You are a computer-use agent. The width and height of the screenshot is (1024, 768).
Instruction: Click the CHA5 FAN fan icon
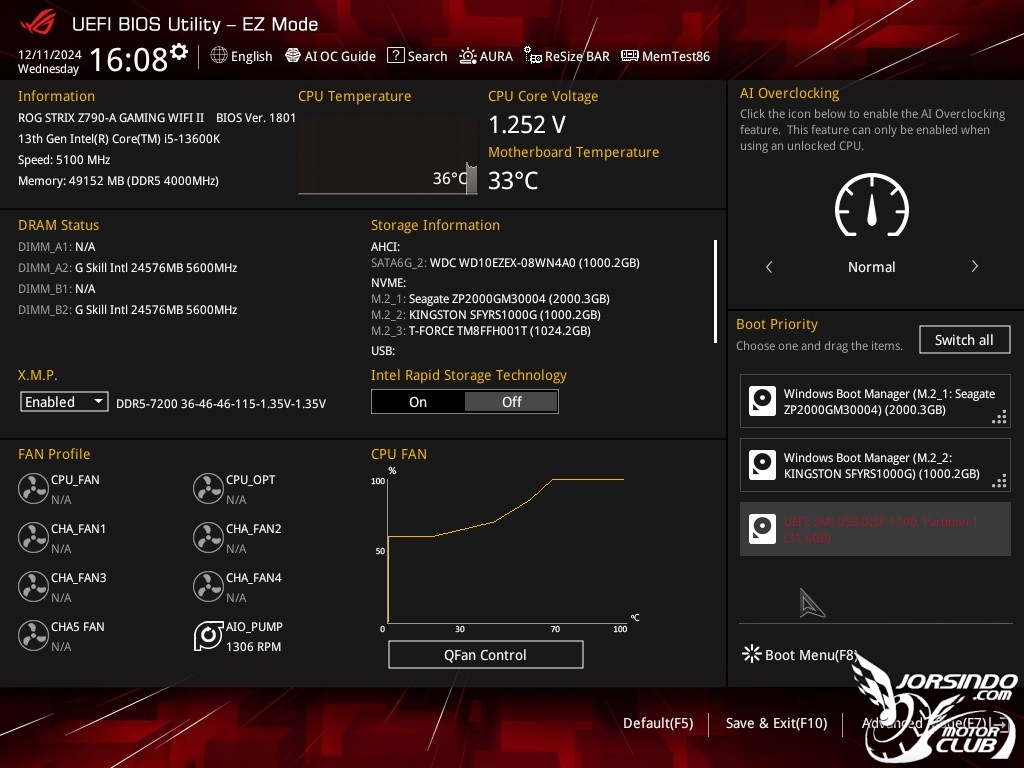point(33,635)
